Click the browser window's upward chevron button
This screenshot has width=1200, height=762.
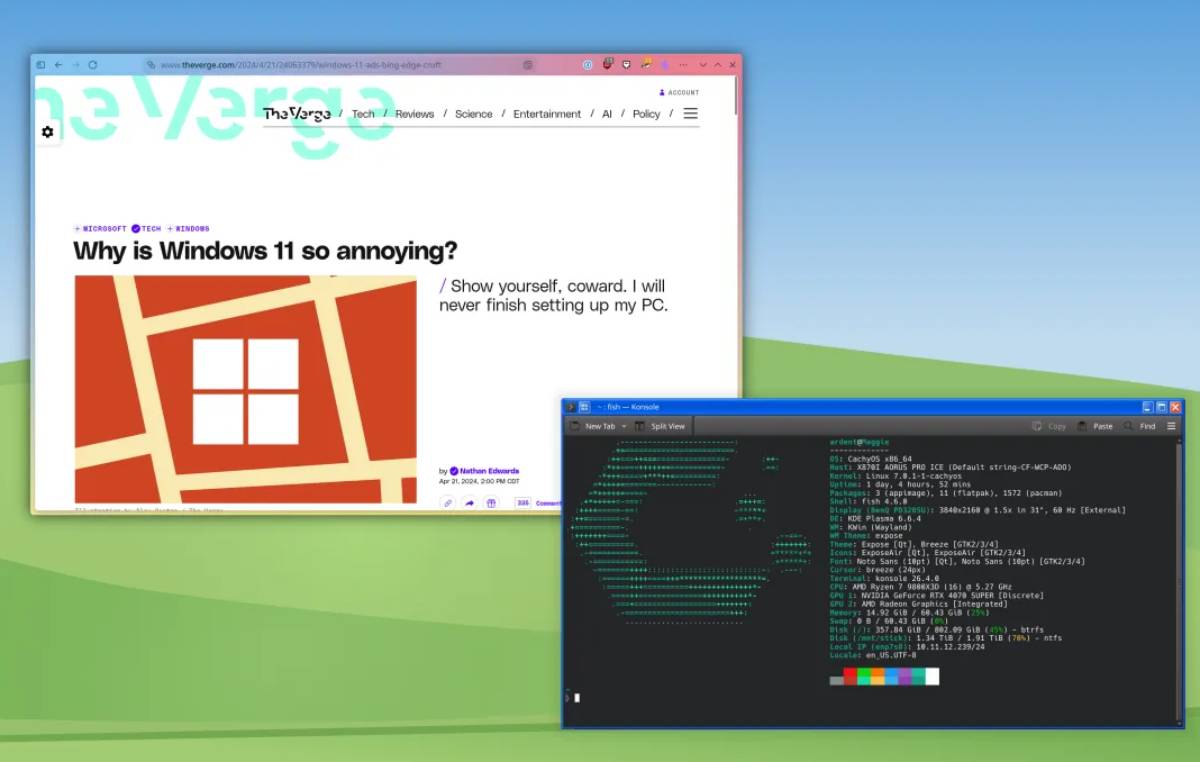point(717,65)
